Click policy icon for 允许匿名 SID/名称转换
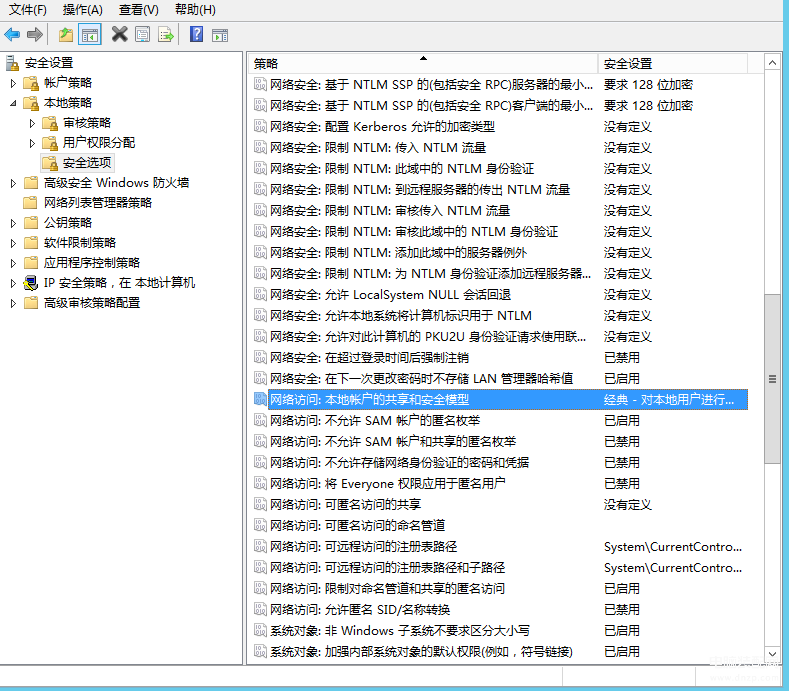Screen dimensions: 789x691 (260, 609)
